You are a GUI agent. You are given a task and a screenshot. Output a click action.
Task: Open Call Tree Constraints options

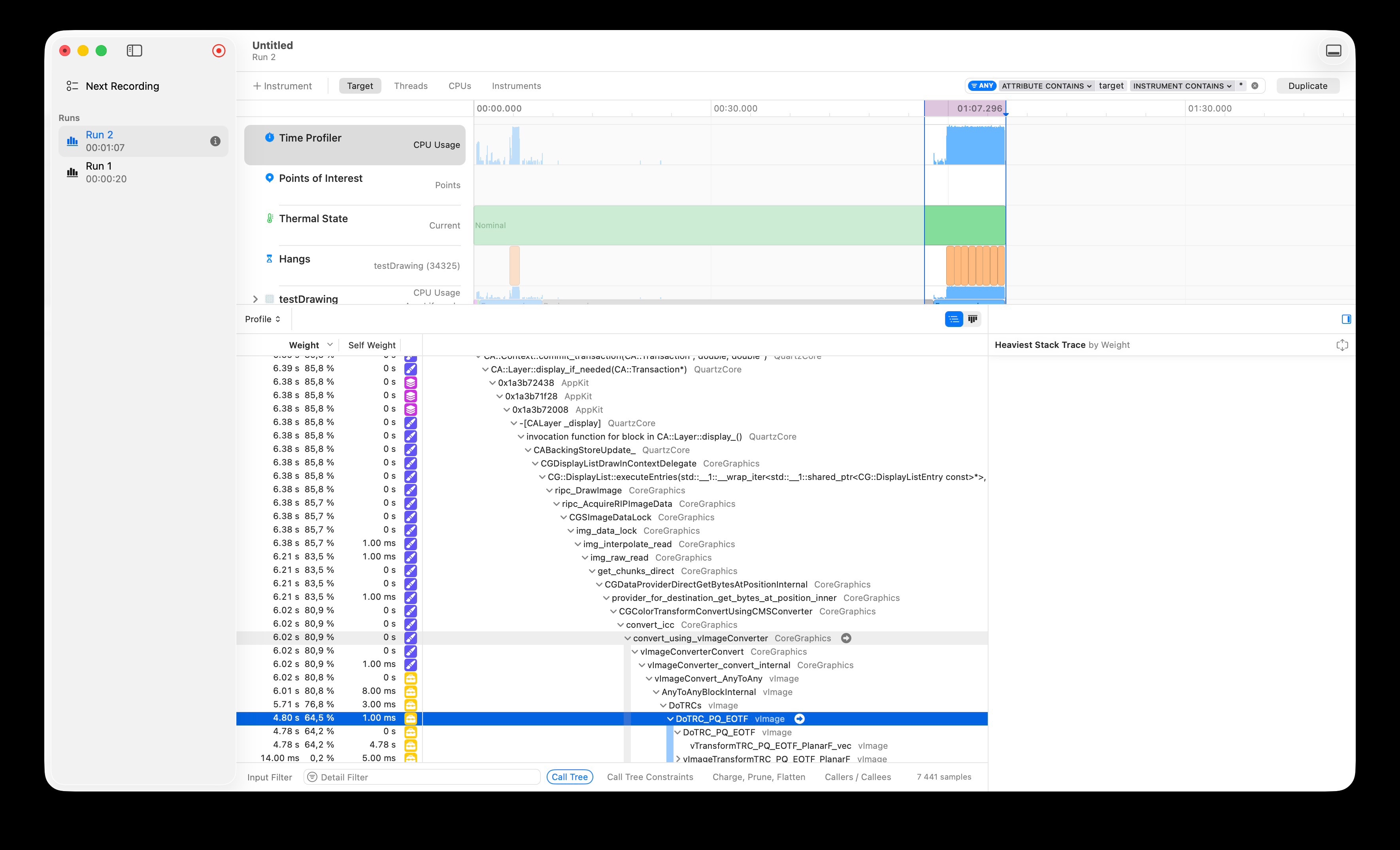coord(649,777)
